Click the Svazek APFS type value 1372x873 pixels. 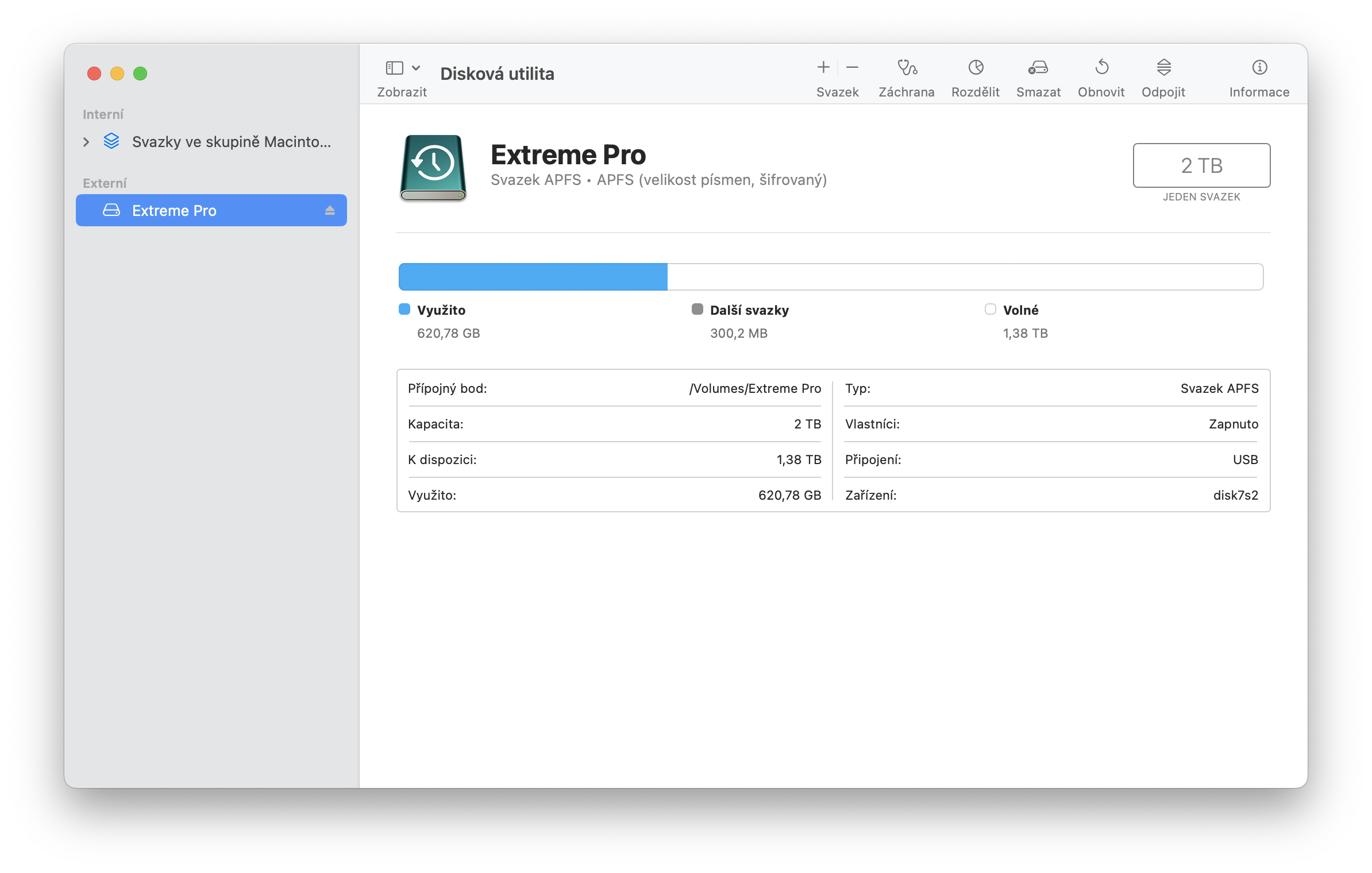click(x=1219, y=389)
